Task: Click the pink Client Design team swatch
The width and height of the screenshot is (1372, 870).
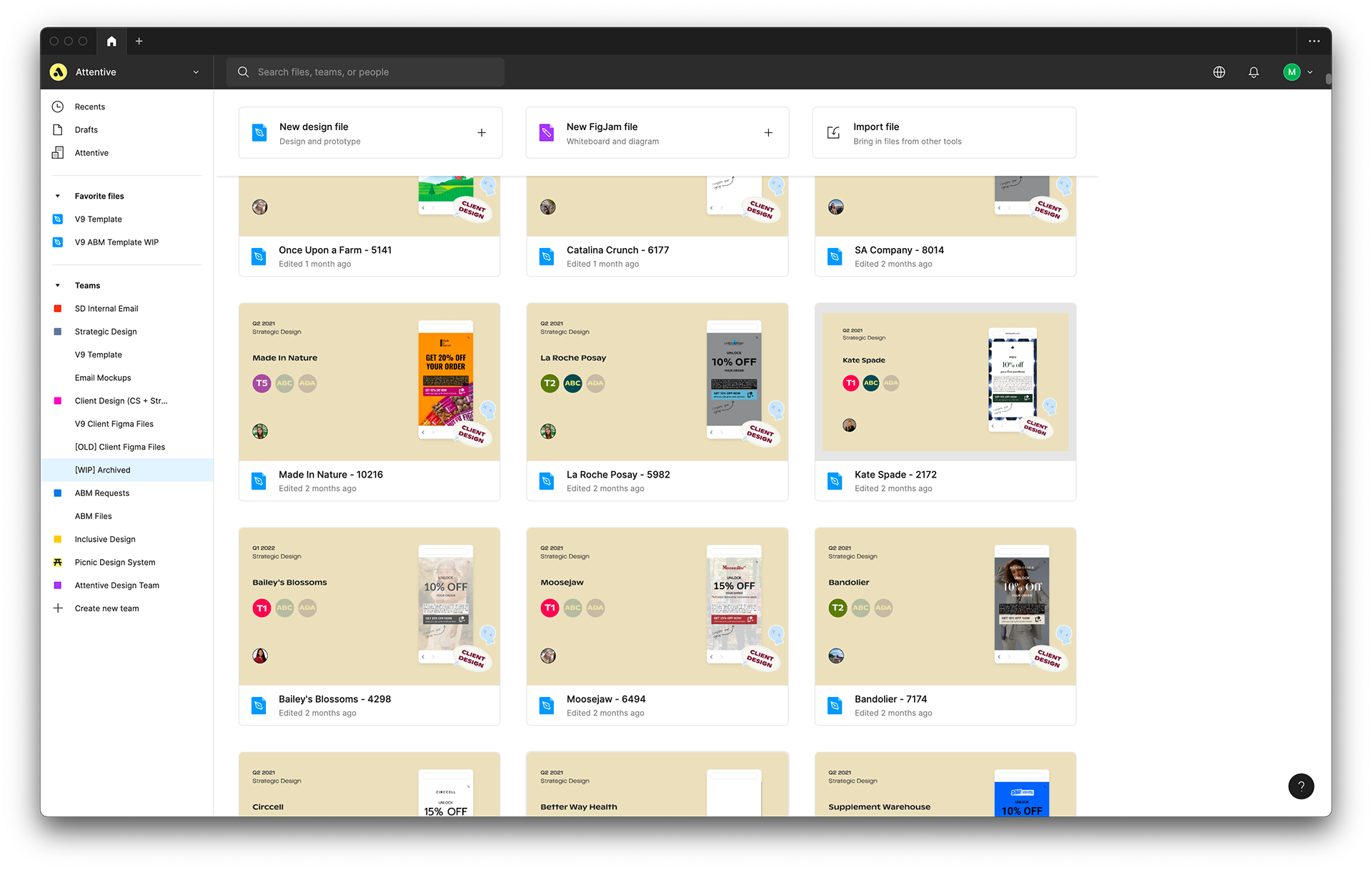Action: (58, 401)
